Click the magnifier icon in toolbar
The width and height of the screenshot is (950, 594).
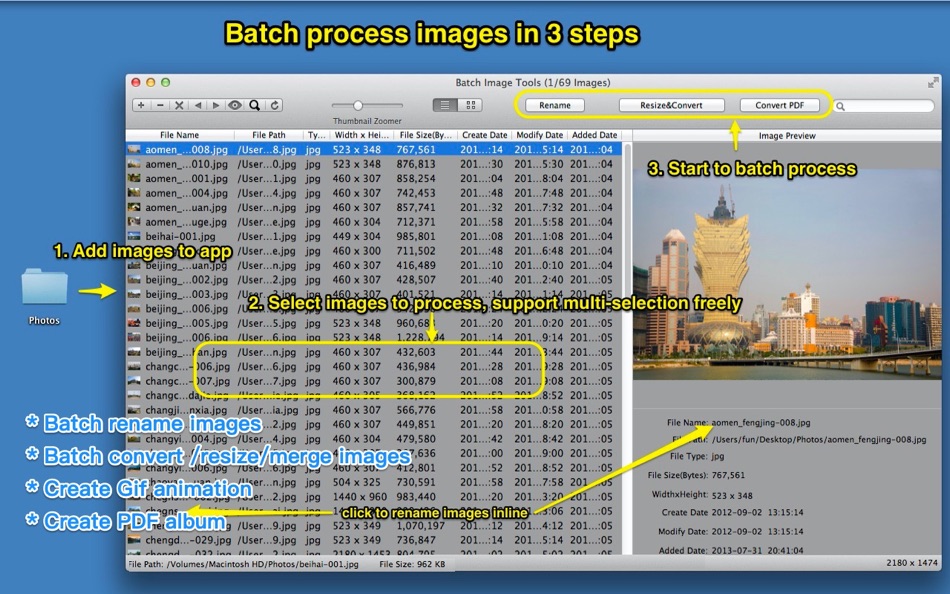[254, 105]
